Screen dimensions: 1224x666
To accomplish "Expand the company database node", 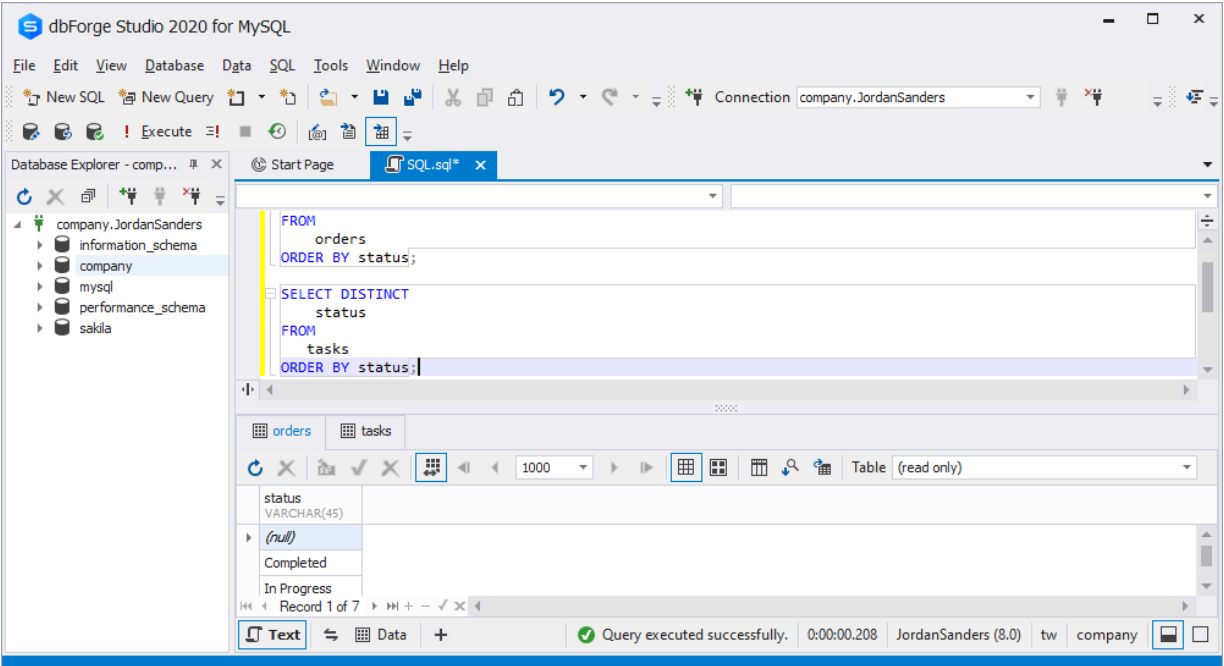I will coord(40,266).
